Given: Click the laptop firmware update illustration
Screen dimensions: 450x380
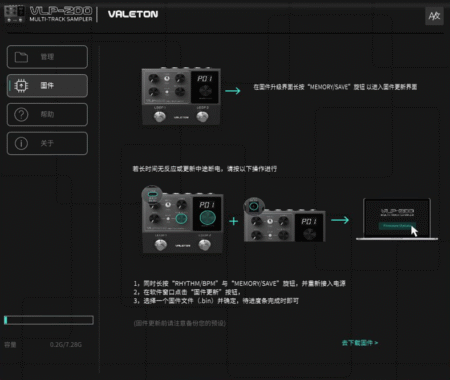Looking at the screenshot, I should point(397,219).
